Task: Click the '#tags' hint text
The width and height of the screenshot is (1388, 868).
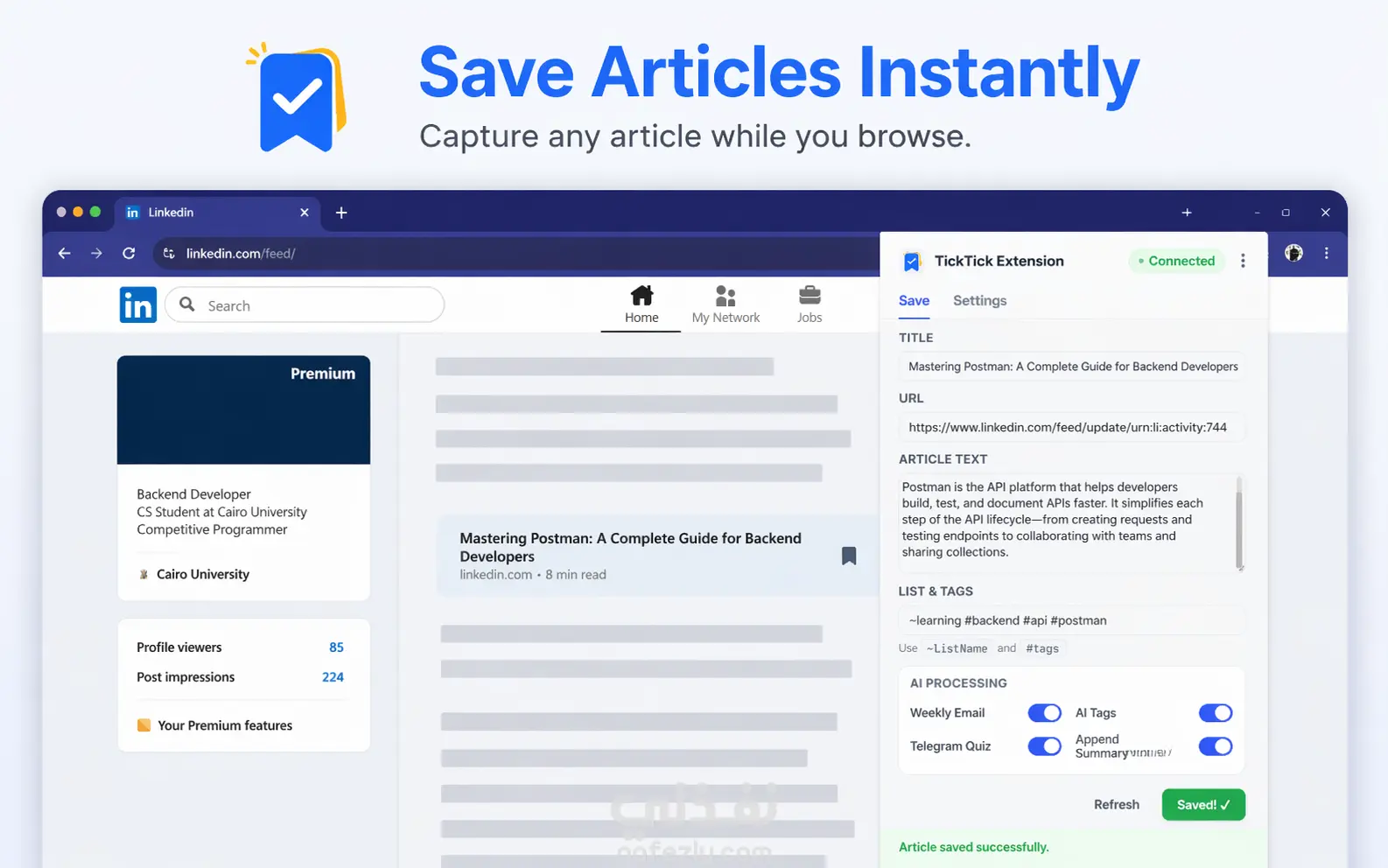Action: (x=1042, y=648)
